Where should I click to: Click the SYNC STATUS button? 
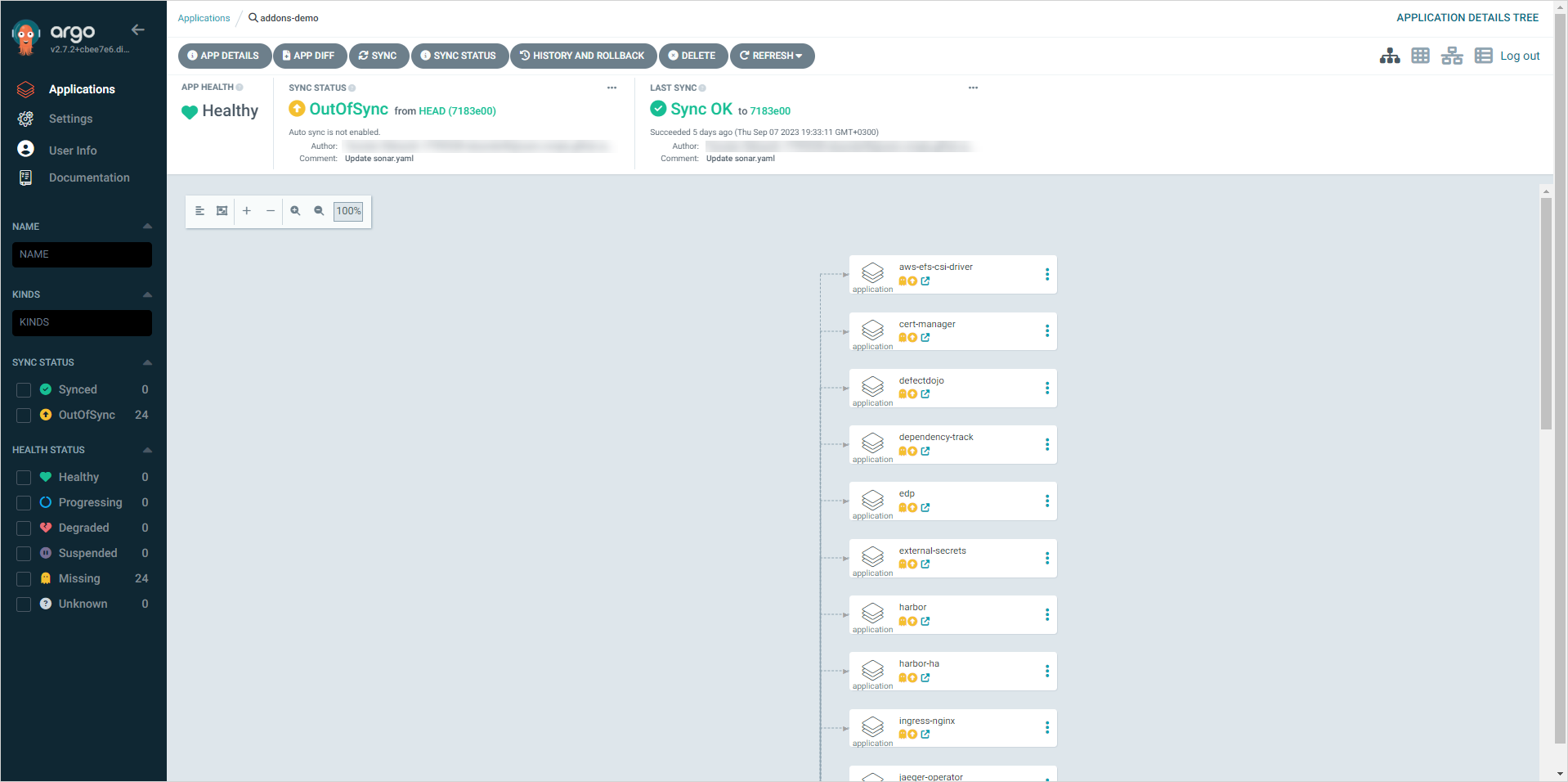[459, 56]
